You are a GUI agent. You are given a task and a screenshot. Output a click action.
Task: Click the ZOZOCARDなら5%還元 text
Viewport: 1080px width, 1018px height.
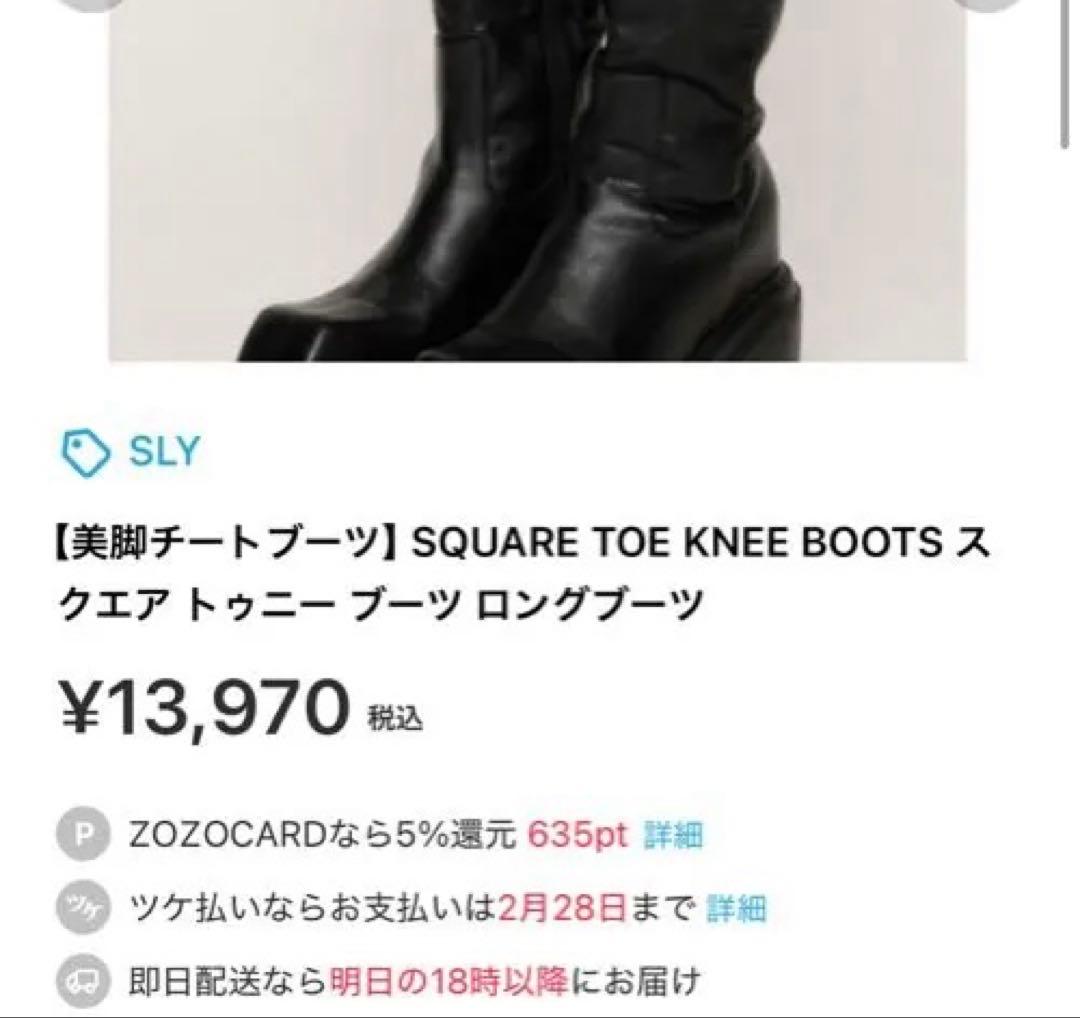click(322, 835)
